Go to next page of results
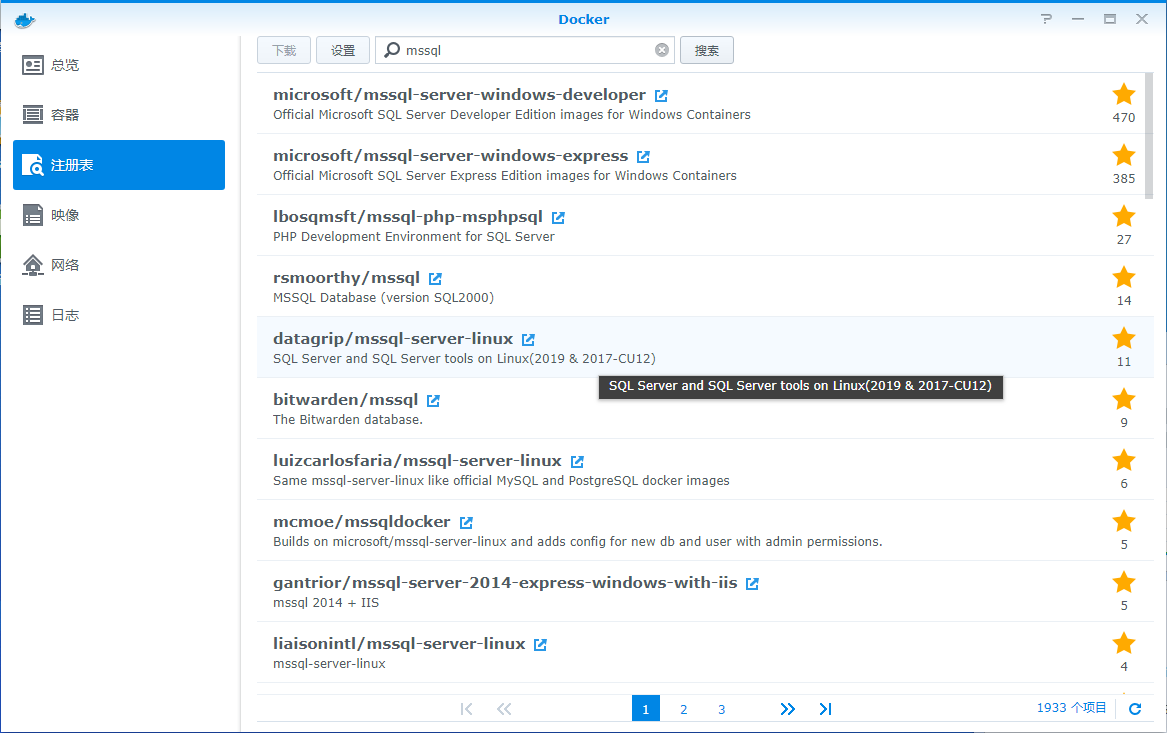The height and width of the screenshot is (733, 1167). [x=787, y=708]
